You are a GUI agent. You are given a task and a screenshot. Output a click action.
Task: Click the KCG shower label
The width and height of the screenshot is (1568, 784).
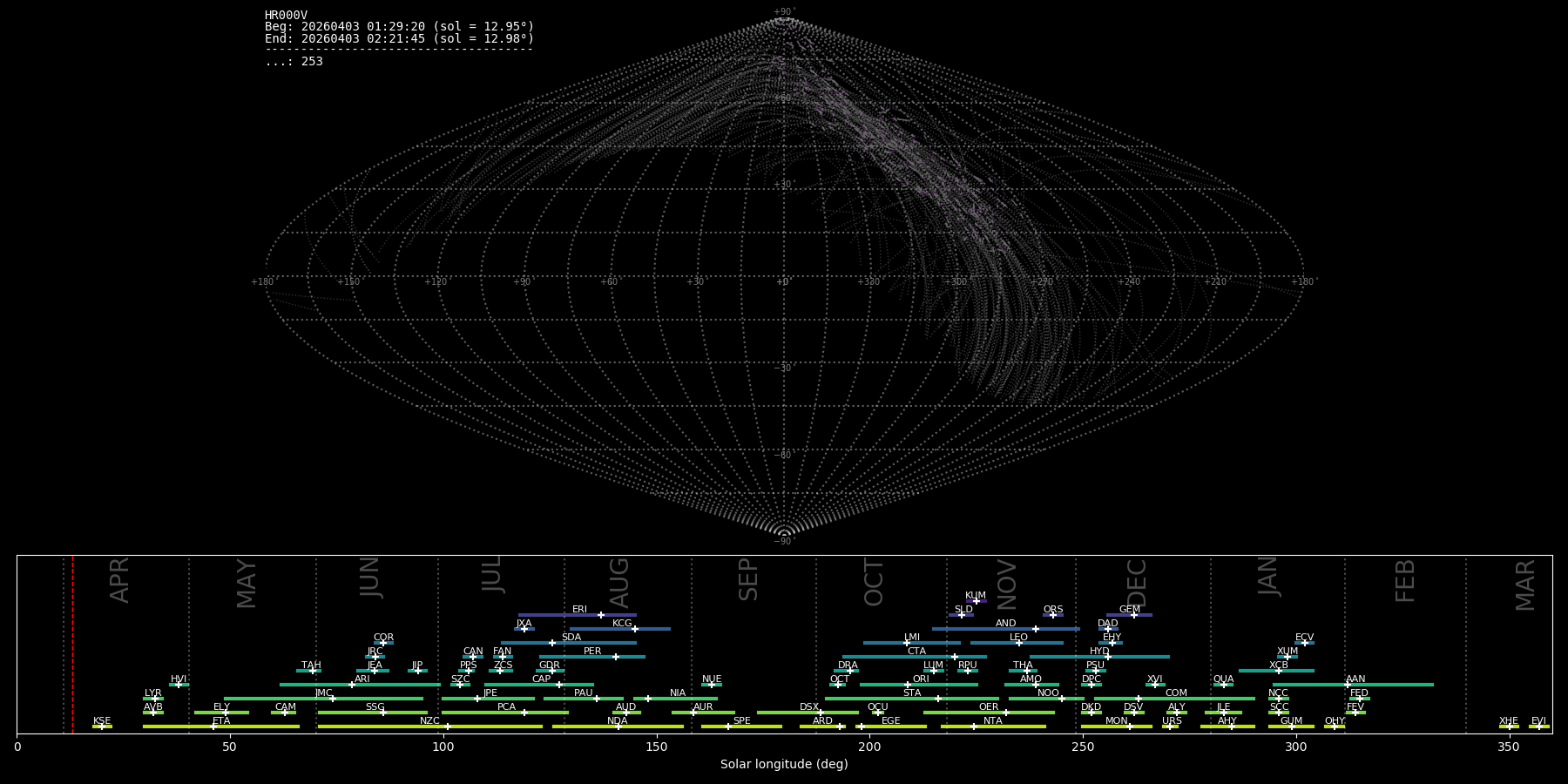coord(622,623)
